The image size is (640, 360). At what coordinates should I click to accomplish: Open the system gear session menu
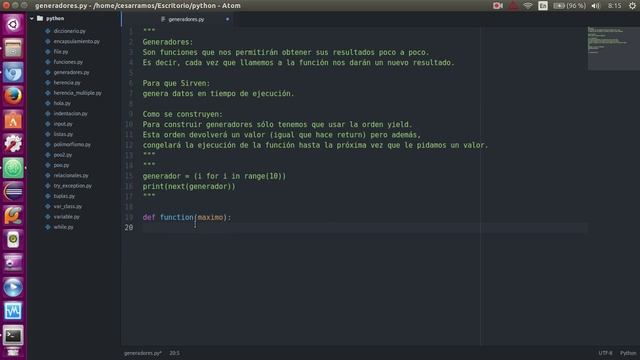click(x=632, y=6)
